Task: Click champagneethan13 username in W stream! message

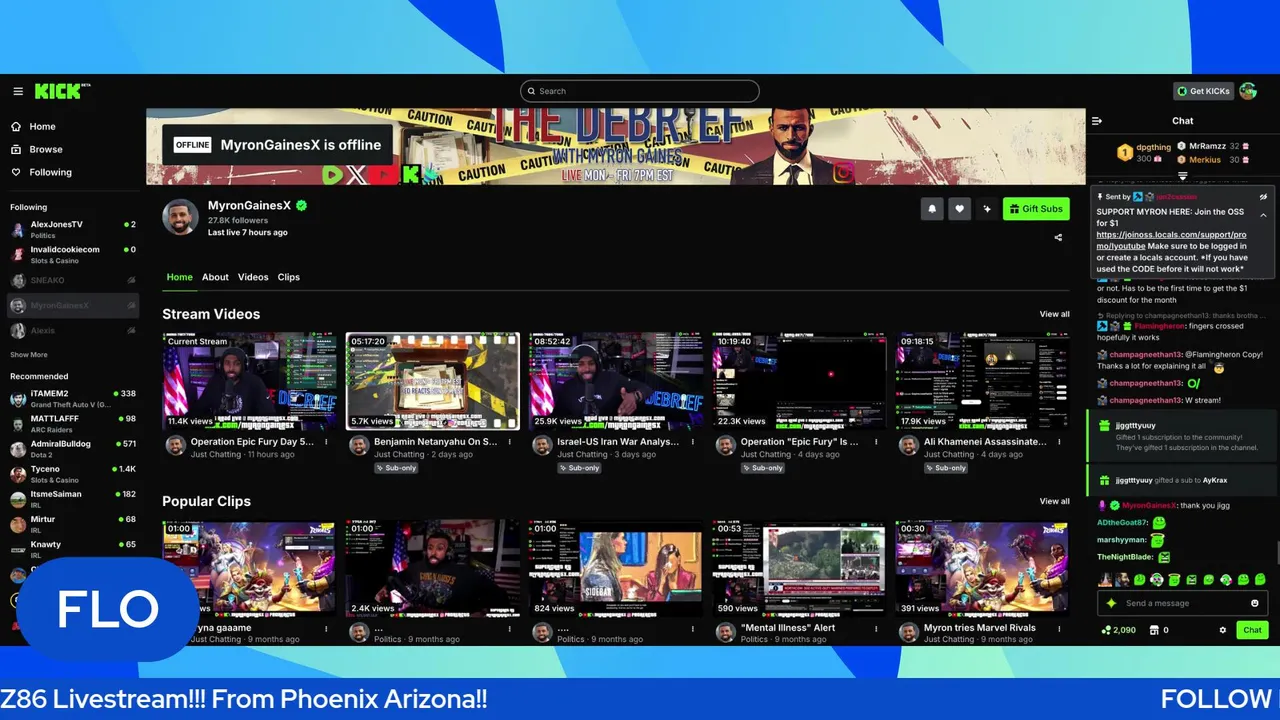Action: [1145, 400]
